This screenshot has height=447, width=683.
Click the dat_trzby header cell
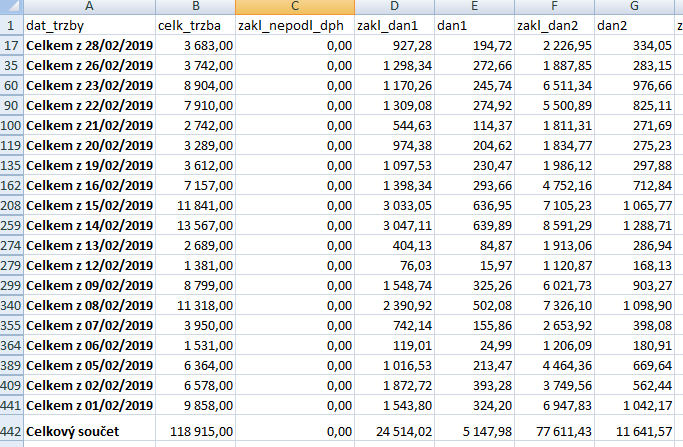pyautogui.click(x=89, y=25)
